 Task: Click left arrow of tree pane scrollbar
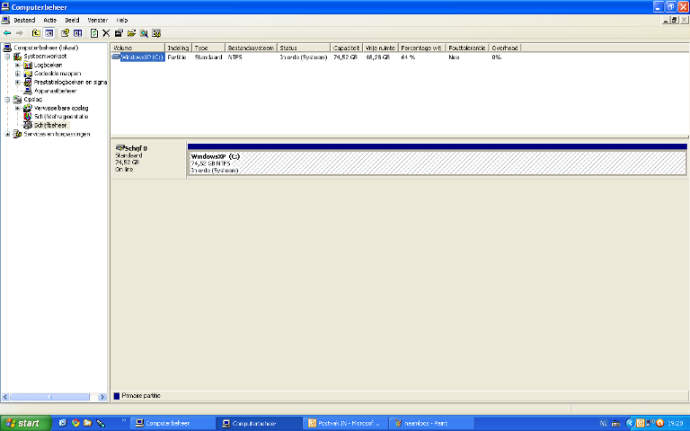(x=5, y=397)
